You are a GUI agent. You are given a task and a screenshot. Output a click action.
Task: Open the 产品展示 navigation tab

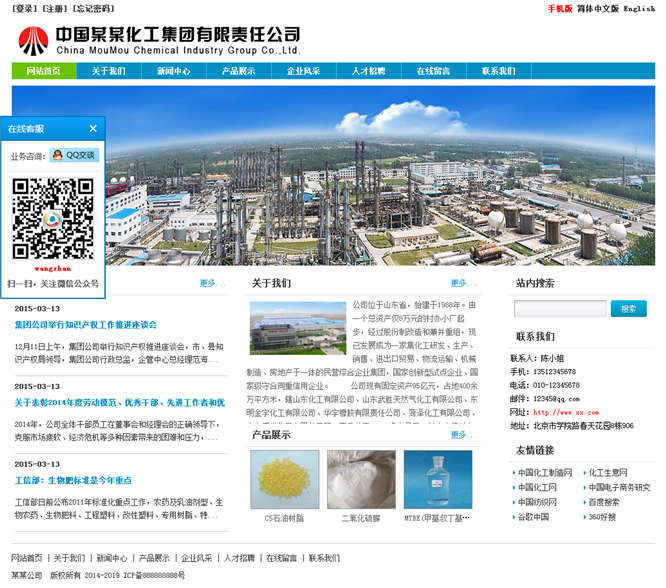click(238, 72)
